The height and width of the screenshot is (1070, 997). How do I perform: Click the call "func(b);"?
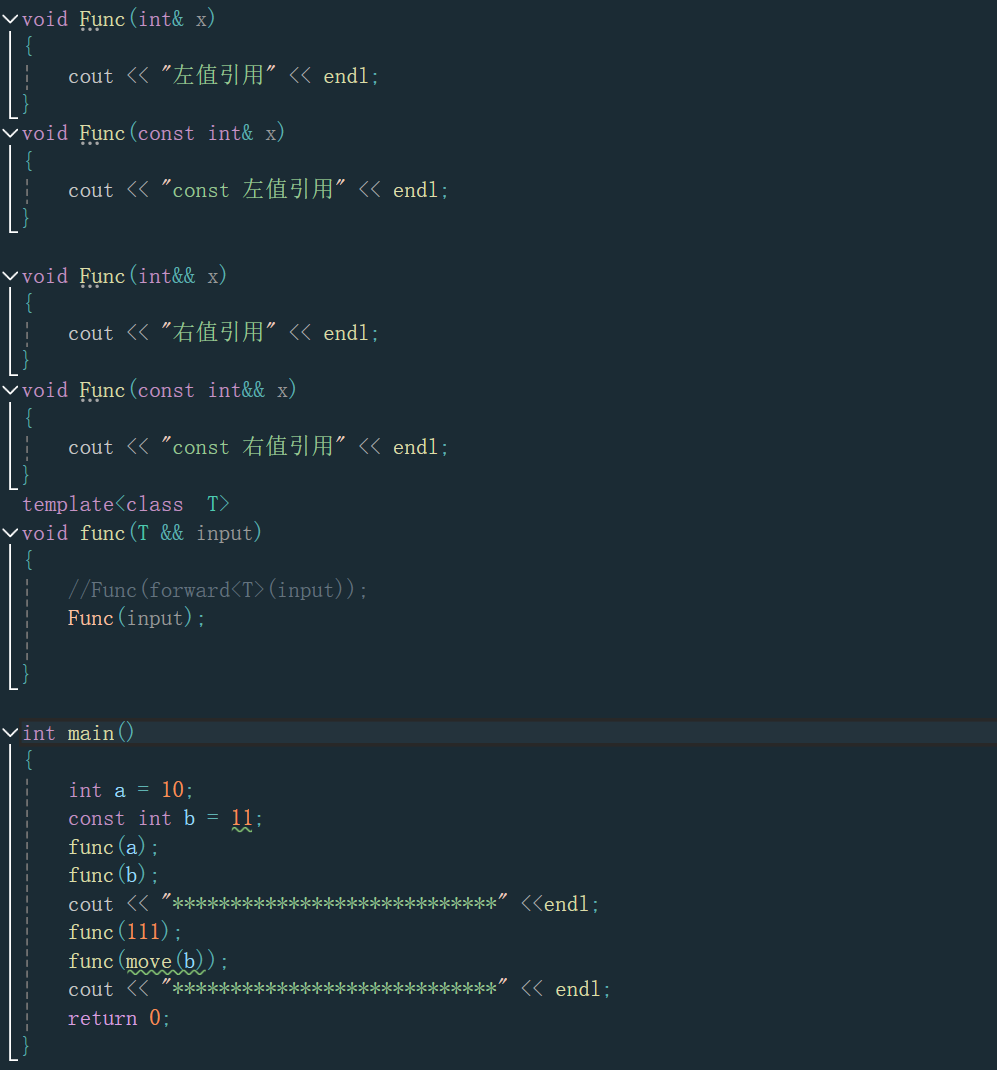(113, 876)
